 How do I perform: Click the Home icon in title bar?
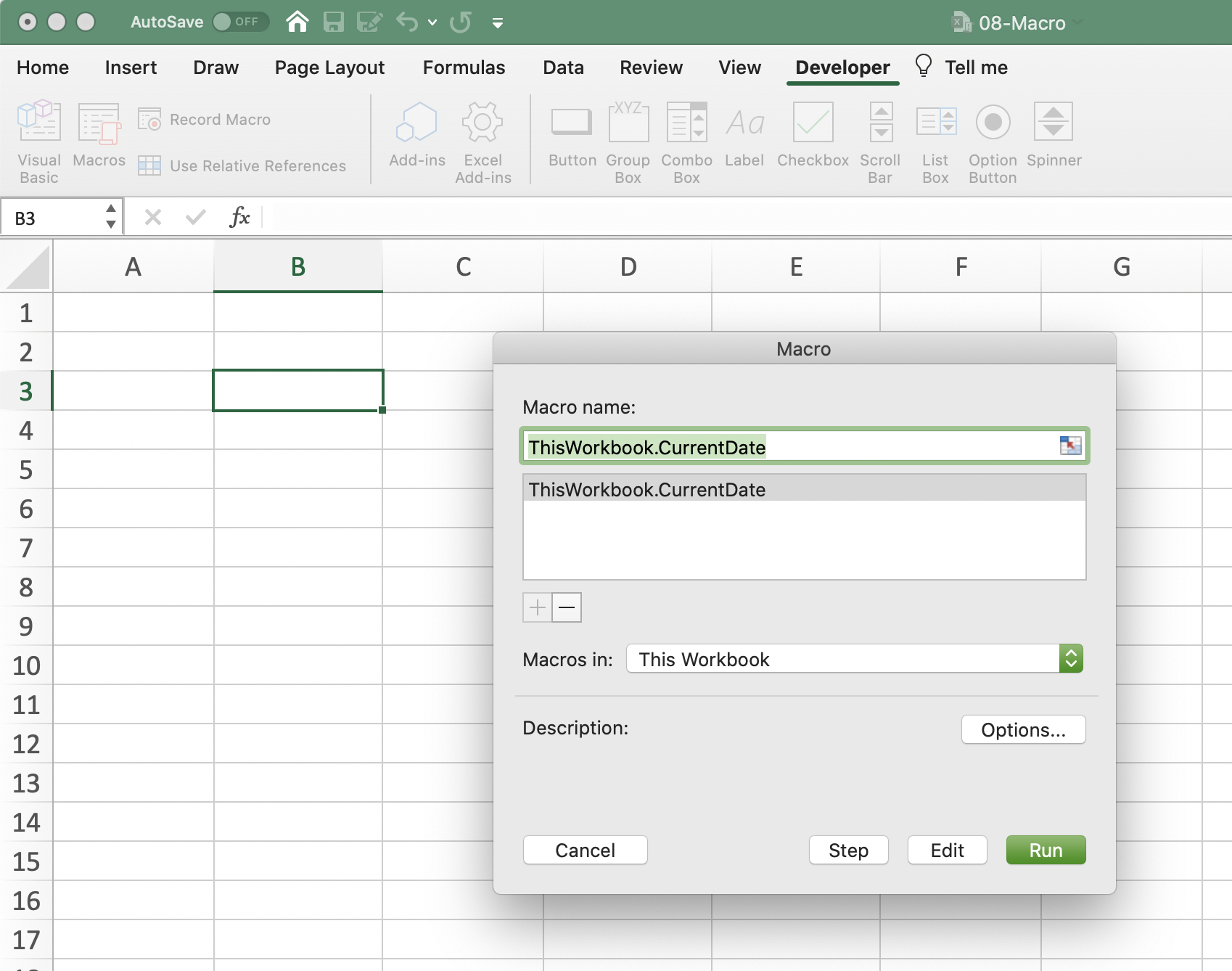(x=297, y=22)
